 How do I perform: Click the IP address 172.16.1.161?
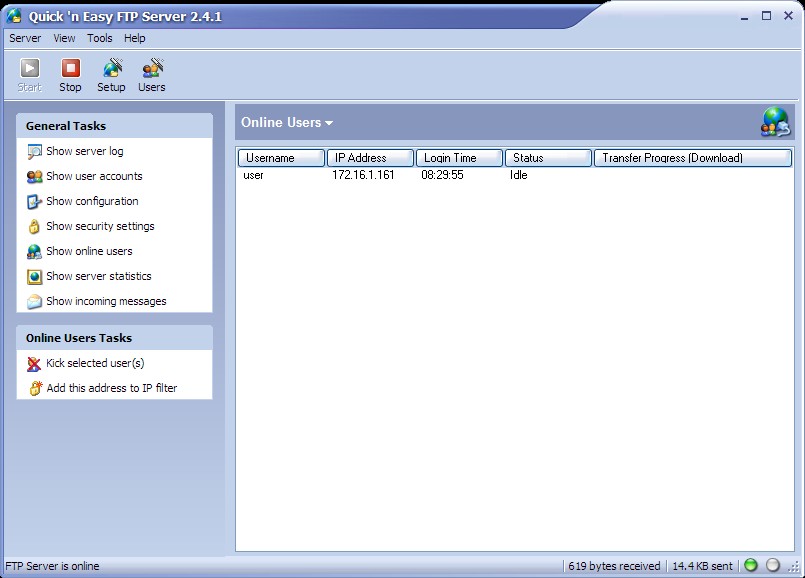pos(363,175)
